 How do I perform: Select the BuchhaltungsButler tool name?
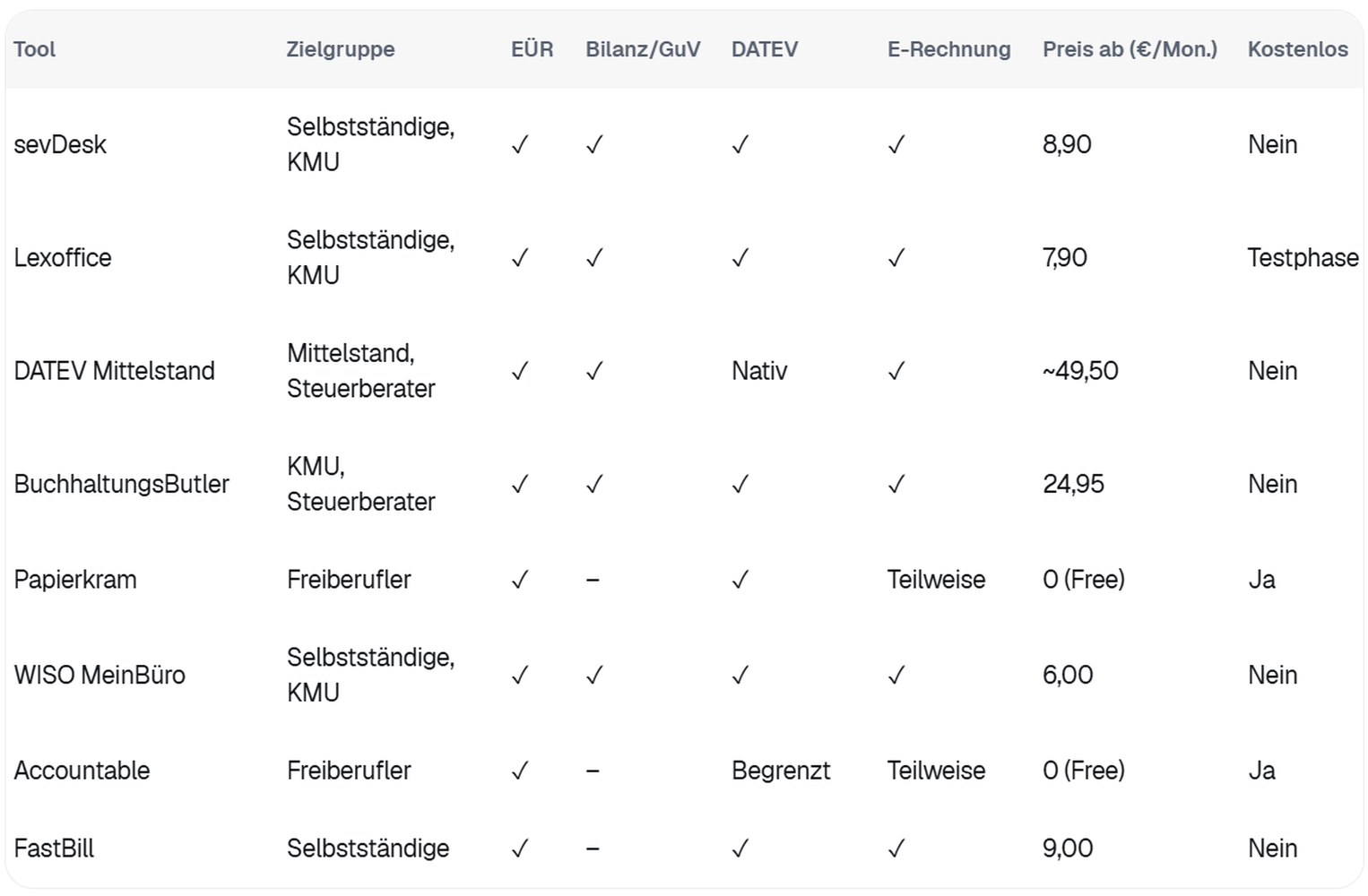pyautogui.click(x=122, y=484)
